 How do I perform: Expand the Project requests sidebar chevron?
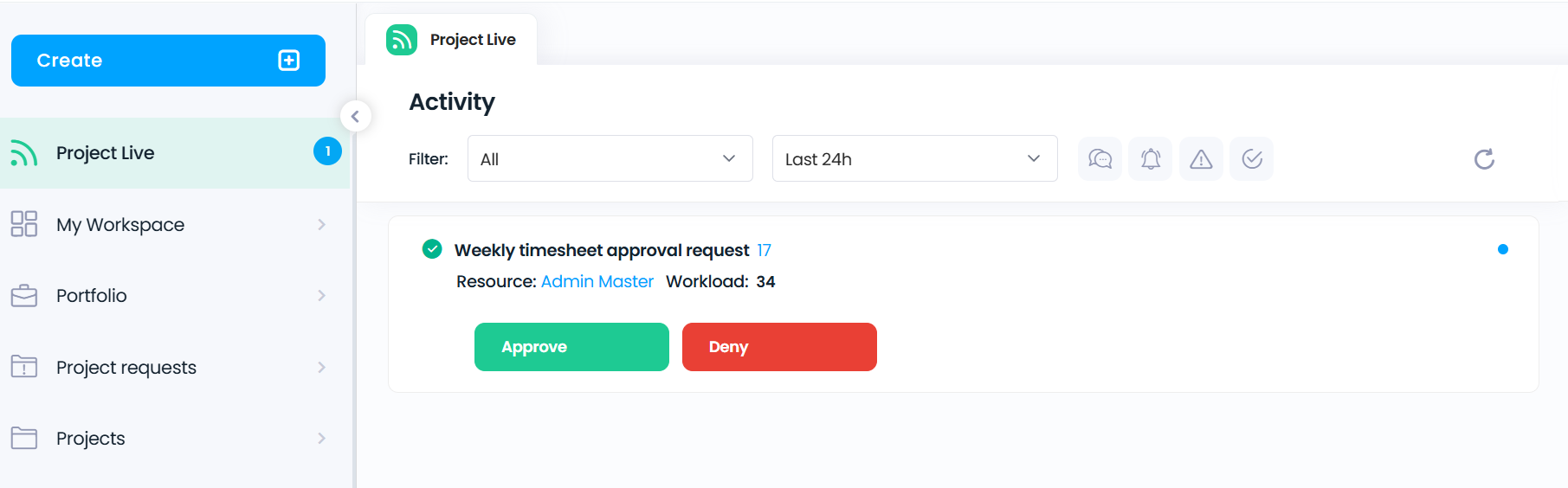[321, 367]
